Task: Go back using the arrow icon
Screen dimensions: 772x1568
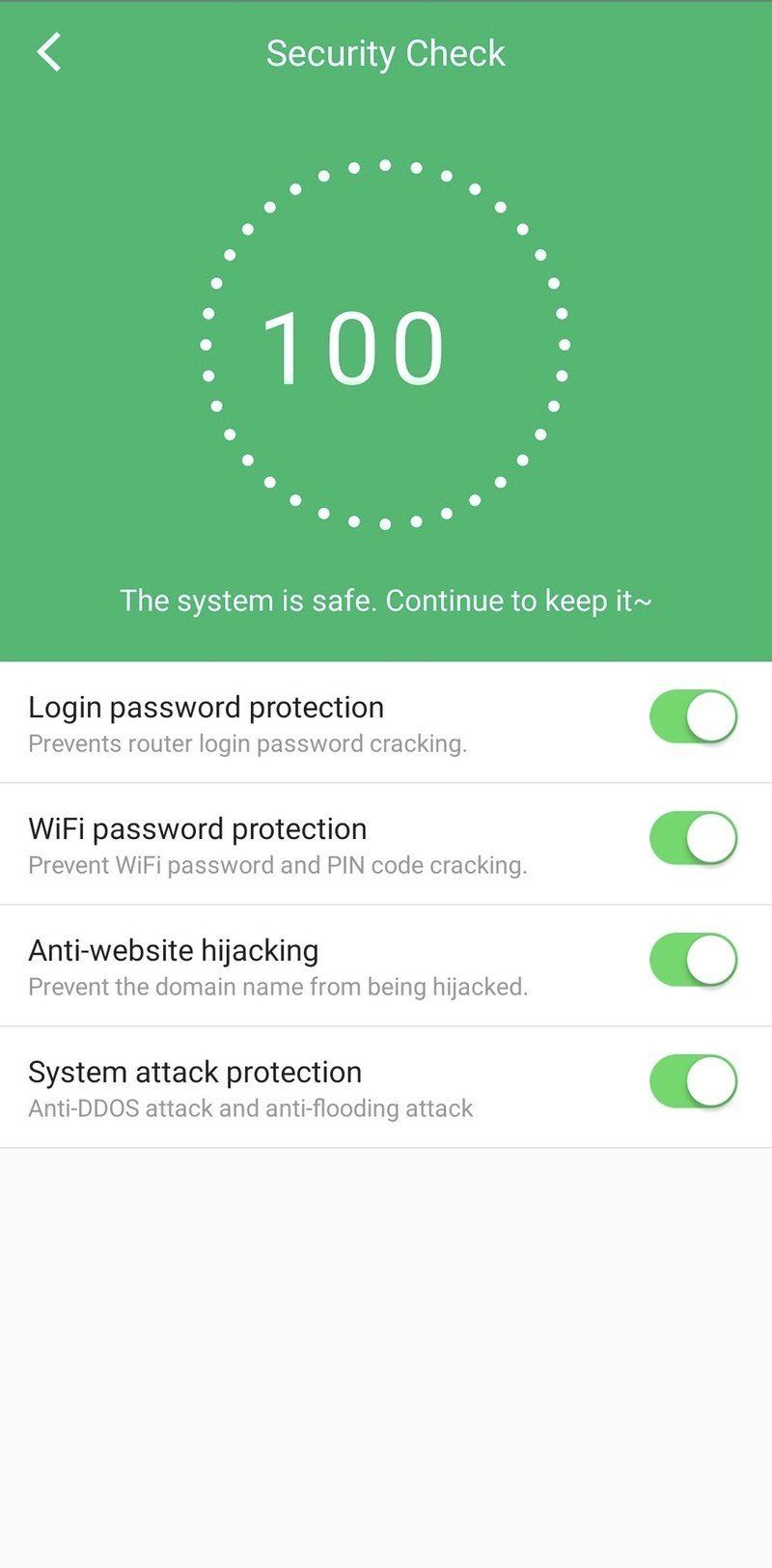Action: point(49,52)
